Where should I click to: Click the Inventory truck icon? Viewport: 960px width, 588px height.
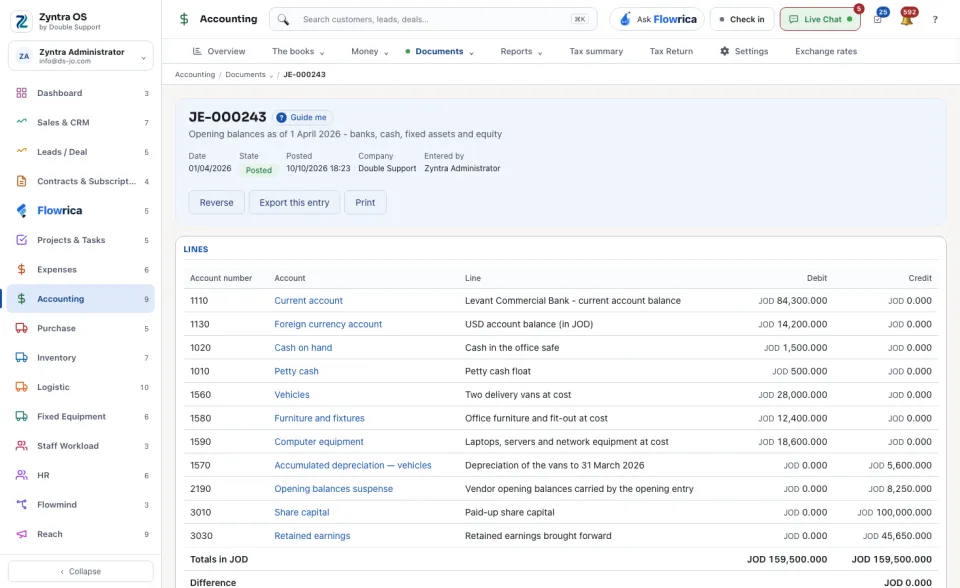[x=21, y=358]
